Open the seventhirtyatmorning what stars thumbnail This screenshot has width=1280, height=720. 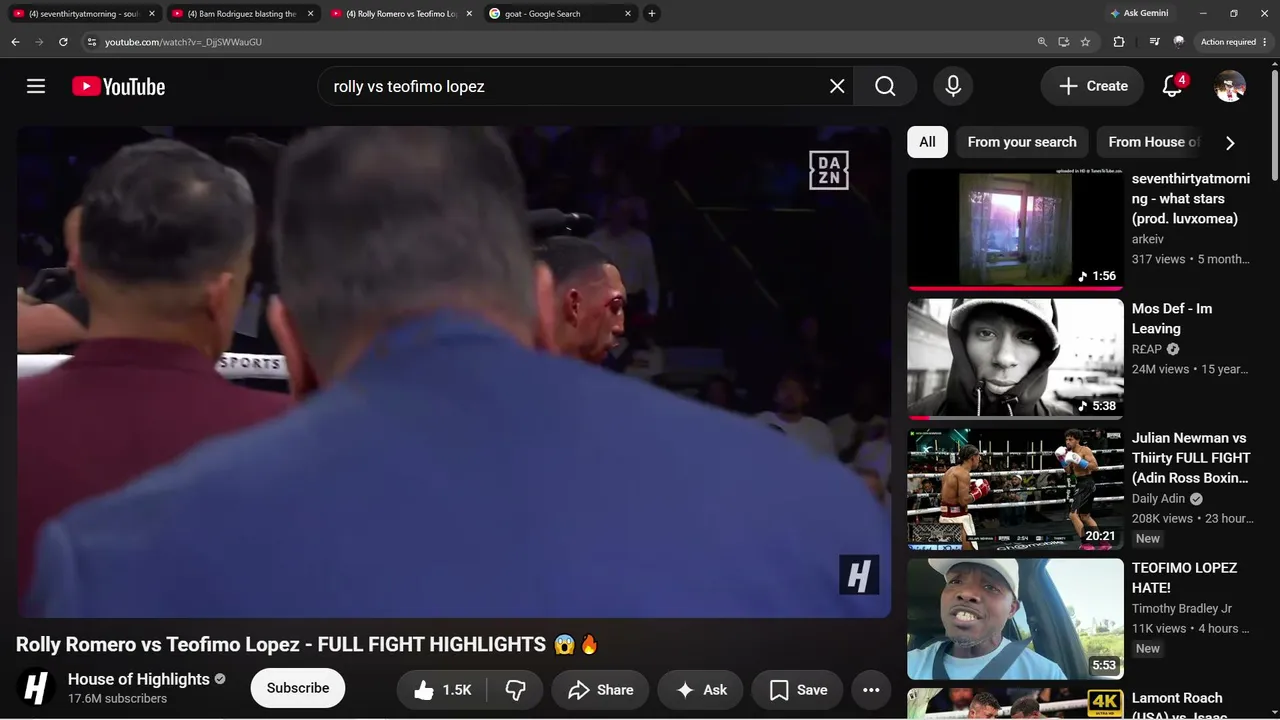click(1015, 229)
